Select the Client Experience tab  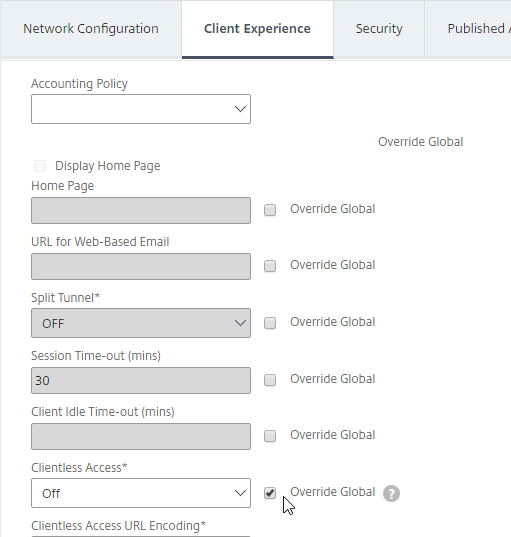(x=258, y=29)
